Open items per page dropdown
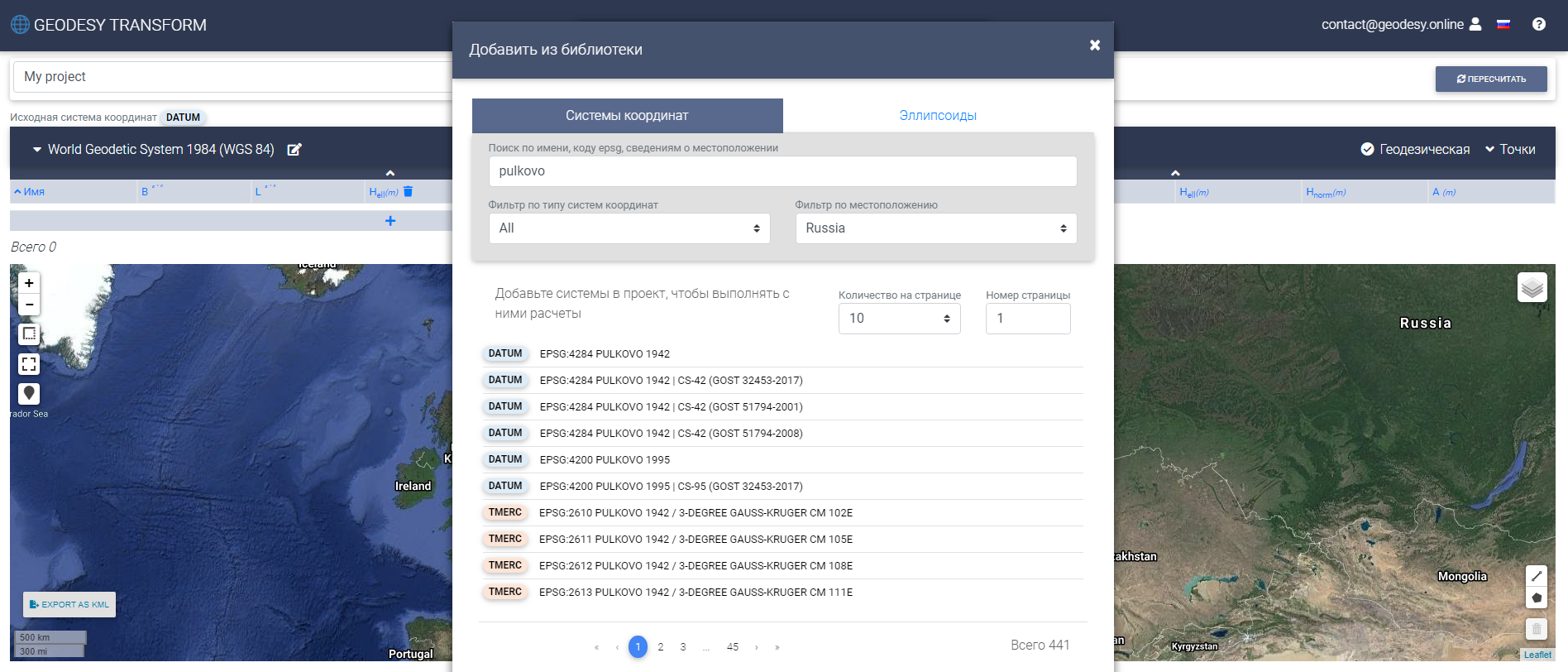 (x=899, y=319)
